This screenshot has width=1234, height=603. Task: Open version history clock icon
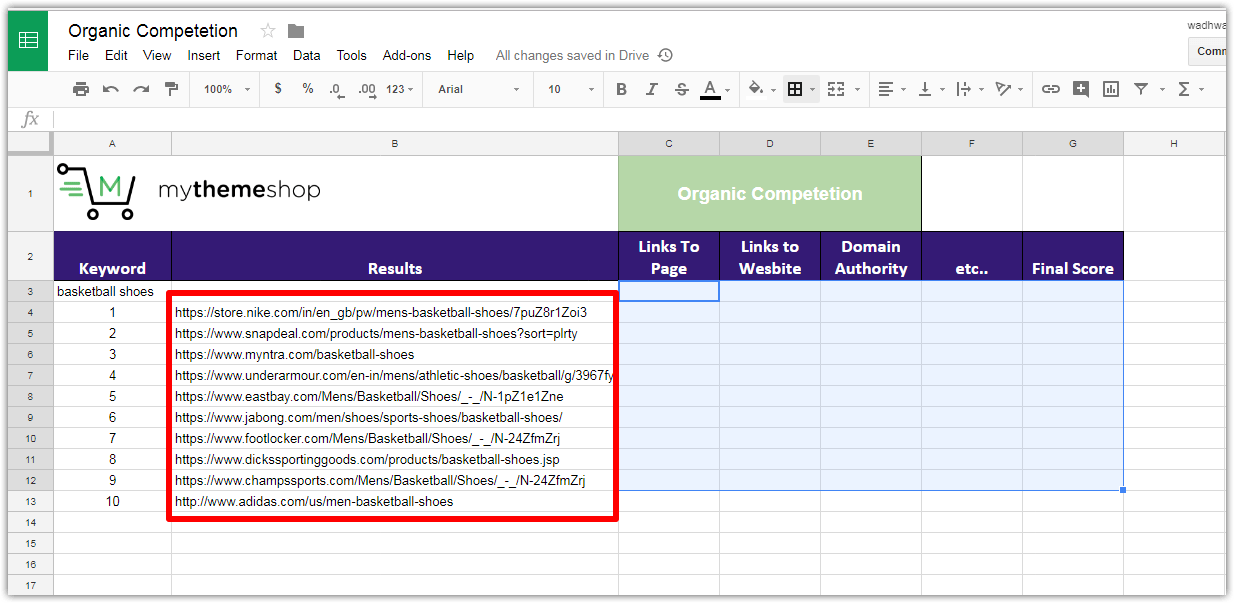tap(666, 56)
